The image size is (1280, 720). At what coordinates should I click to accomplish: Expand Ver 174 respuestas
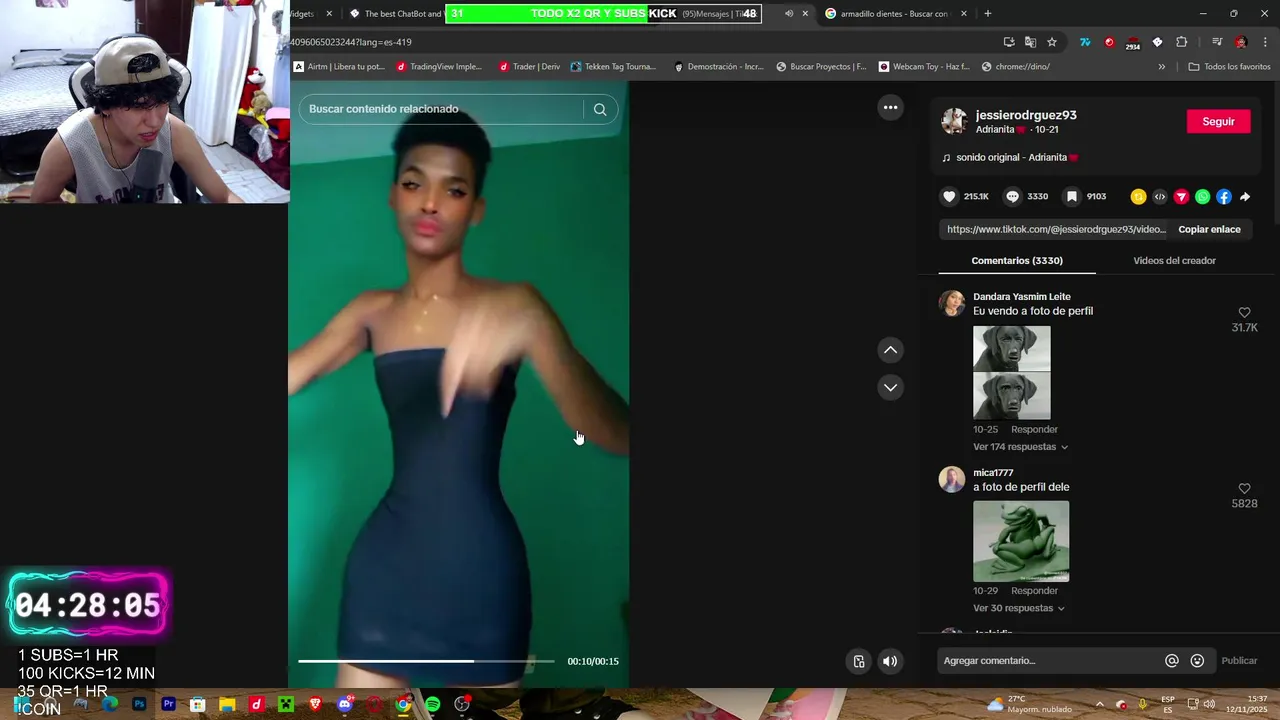coord(1020,447)
